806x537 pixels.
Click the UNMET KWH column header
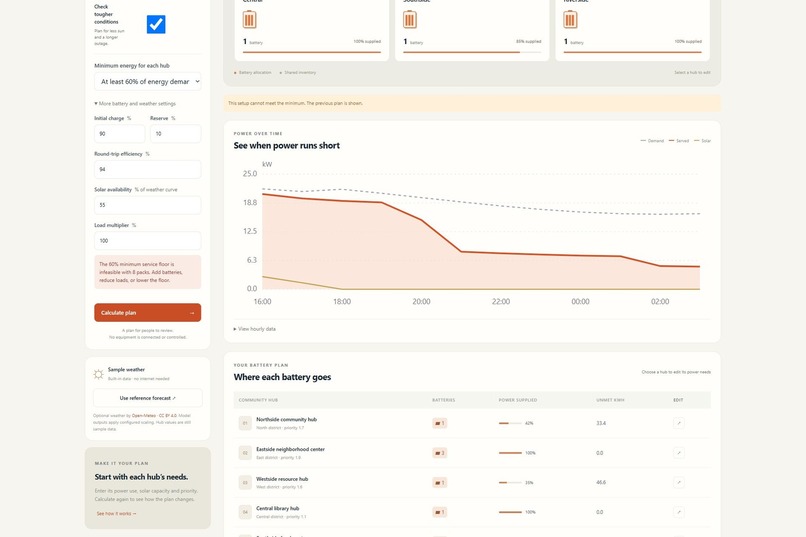click(610, 400)
